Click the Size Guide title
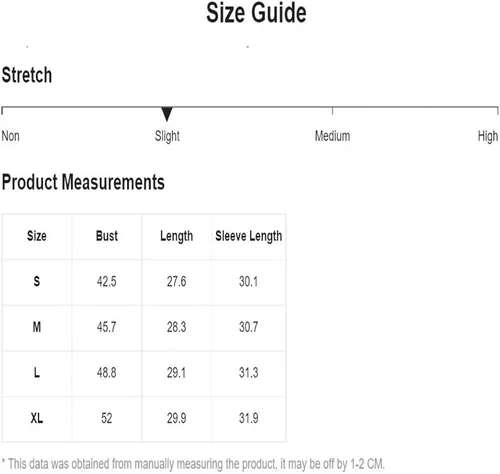The width and height of the screenshot is (500, 474). coord(256,13)
